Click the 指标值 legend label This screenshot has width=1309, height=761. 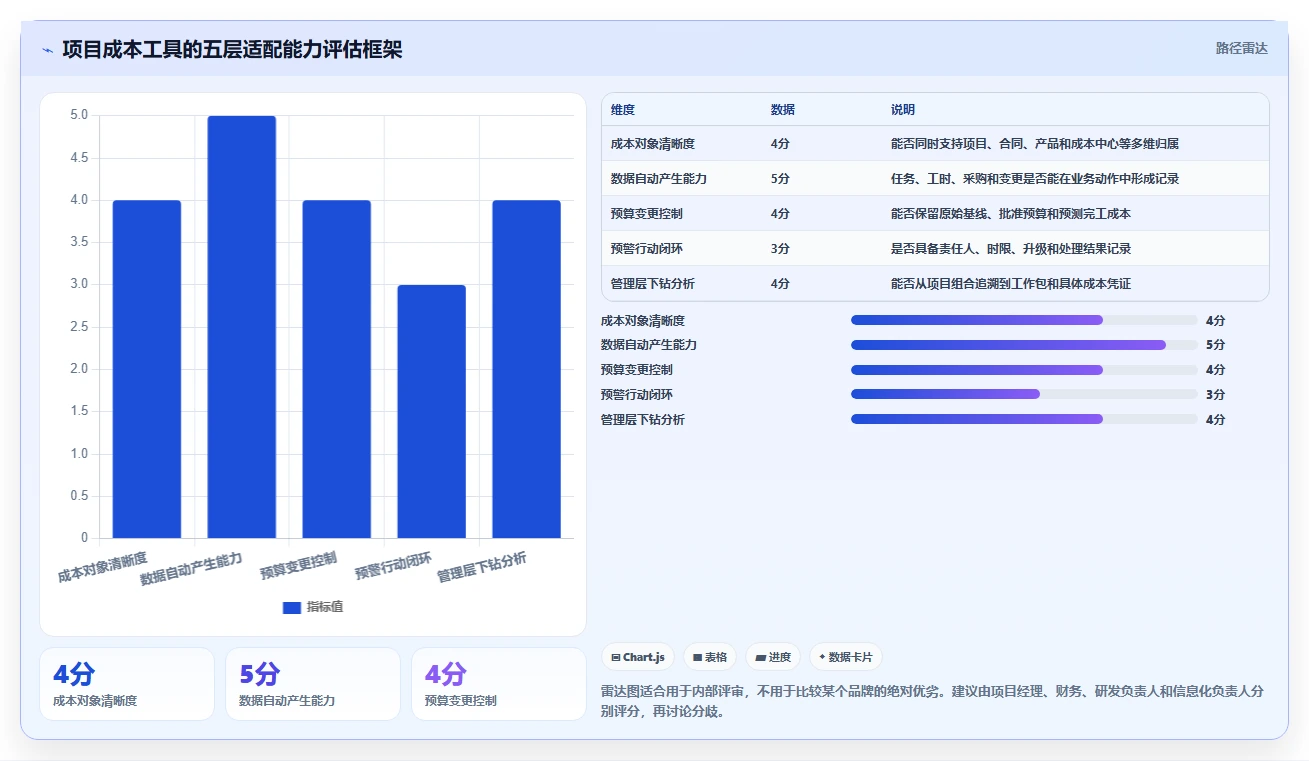point(325,607)
